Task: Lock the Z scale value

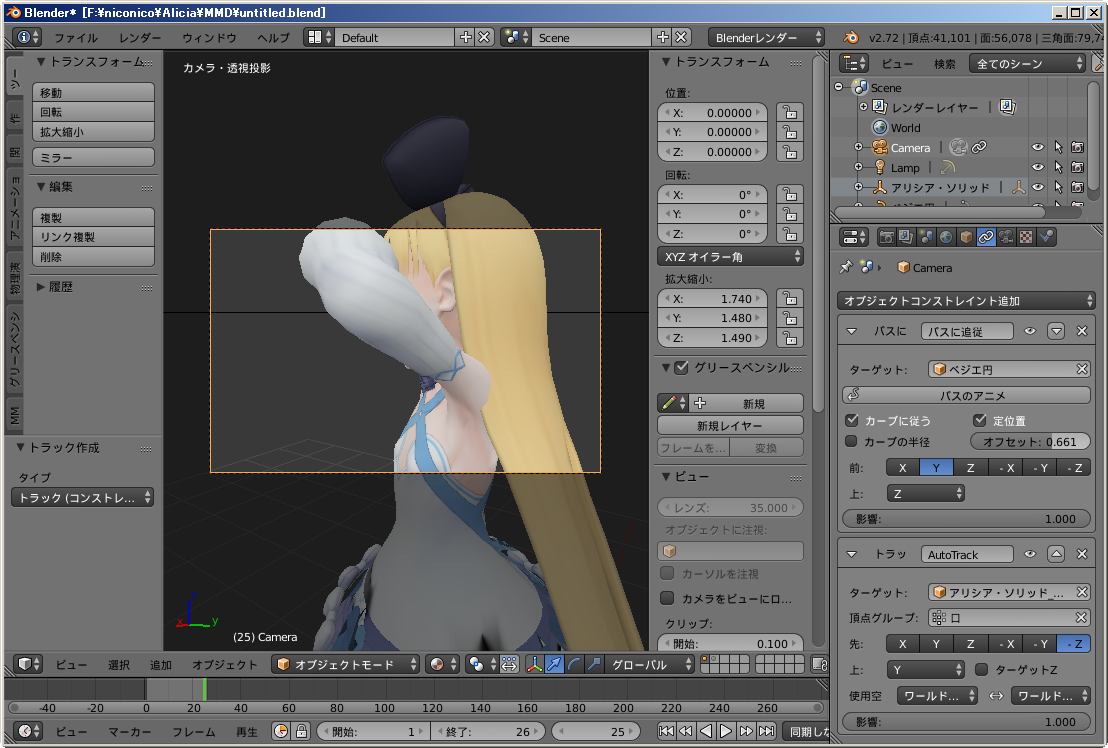Action: click(789, 338)
